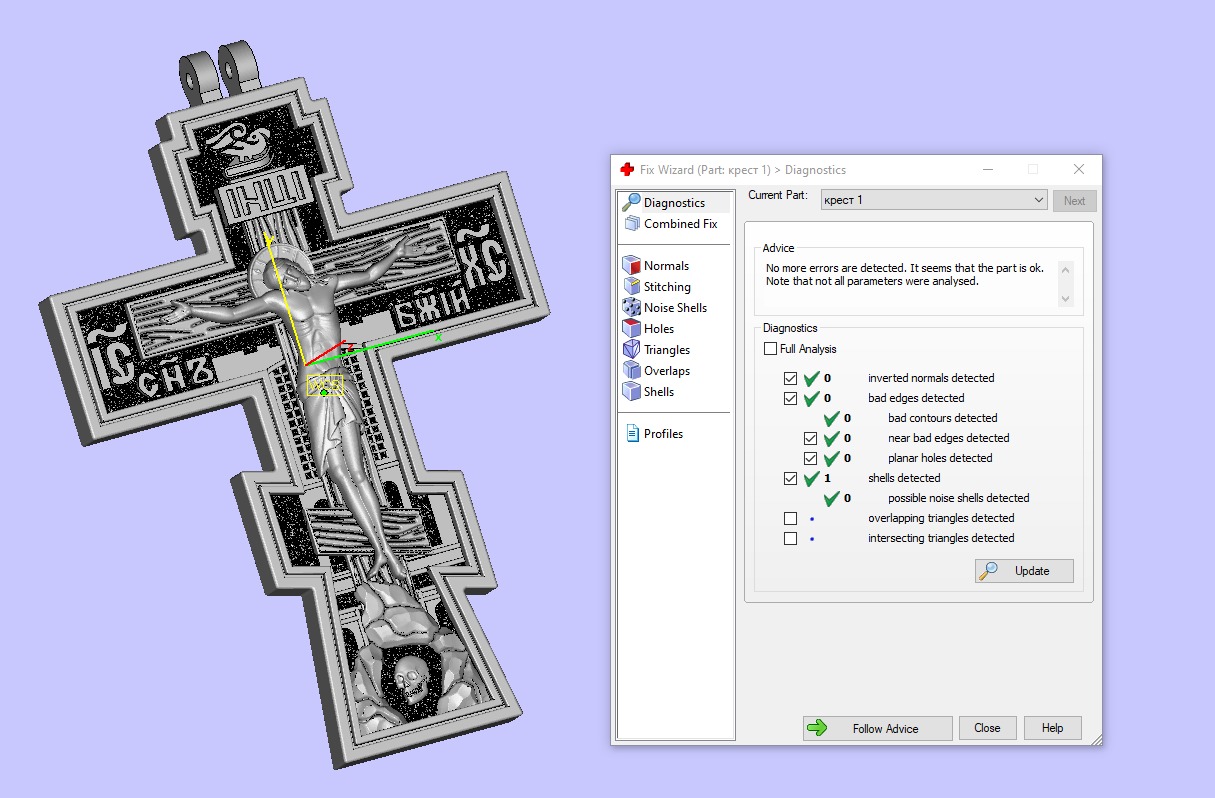Click the Stitching icon
The height and width of the screenshot is (798, 1215).
pyautogui.click(x=631, y=287)
